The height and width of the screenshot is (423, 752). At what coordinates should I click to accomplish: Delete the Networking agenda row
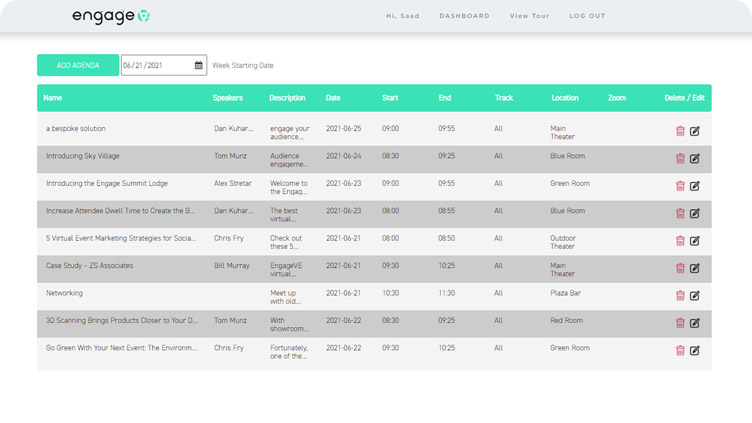point(680,295)
